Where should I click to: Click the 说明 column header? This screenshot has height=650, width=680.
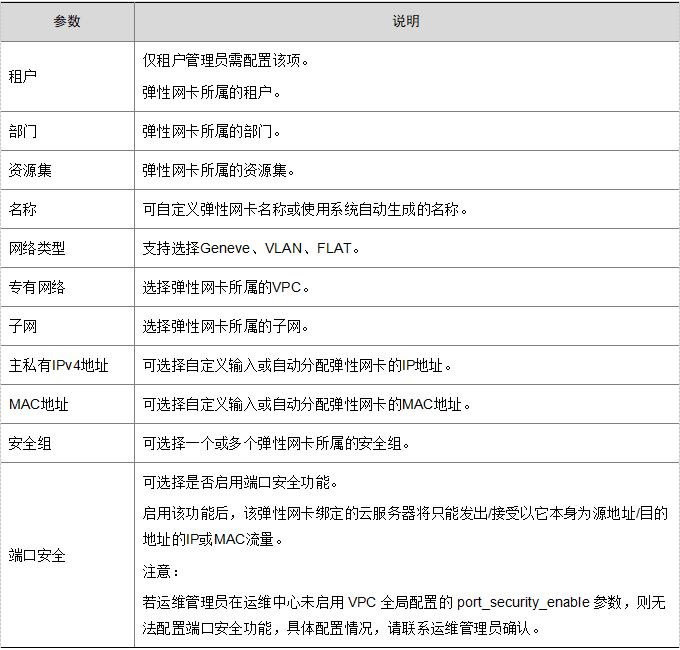coord(406,21)
